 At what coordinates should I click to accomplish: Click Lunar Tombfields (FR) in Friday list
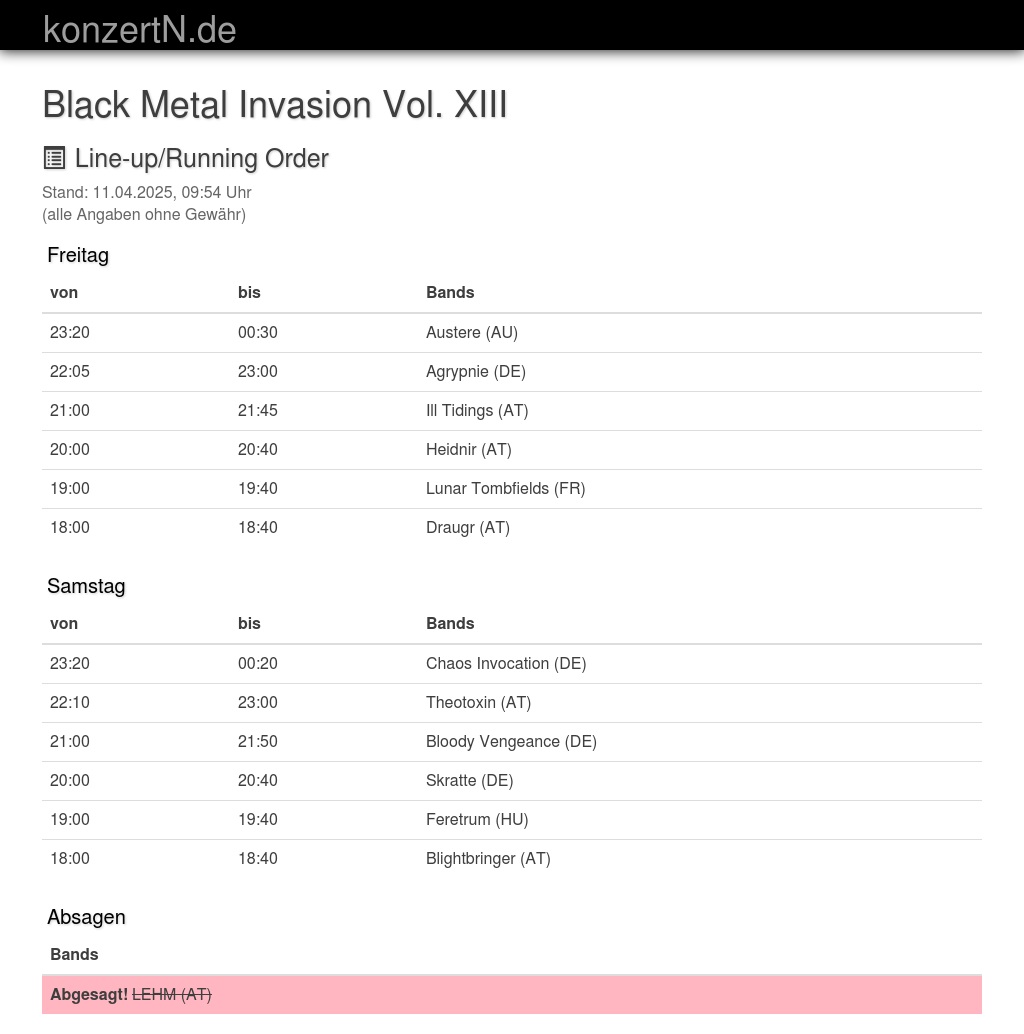(x=505, y=489)
